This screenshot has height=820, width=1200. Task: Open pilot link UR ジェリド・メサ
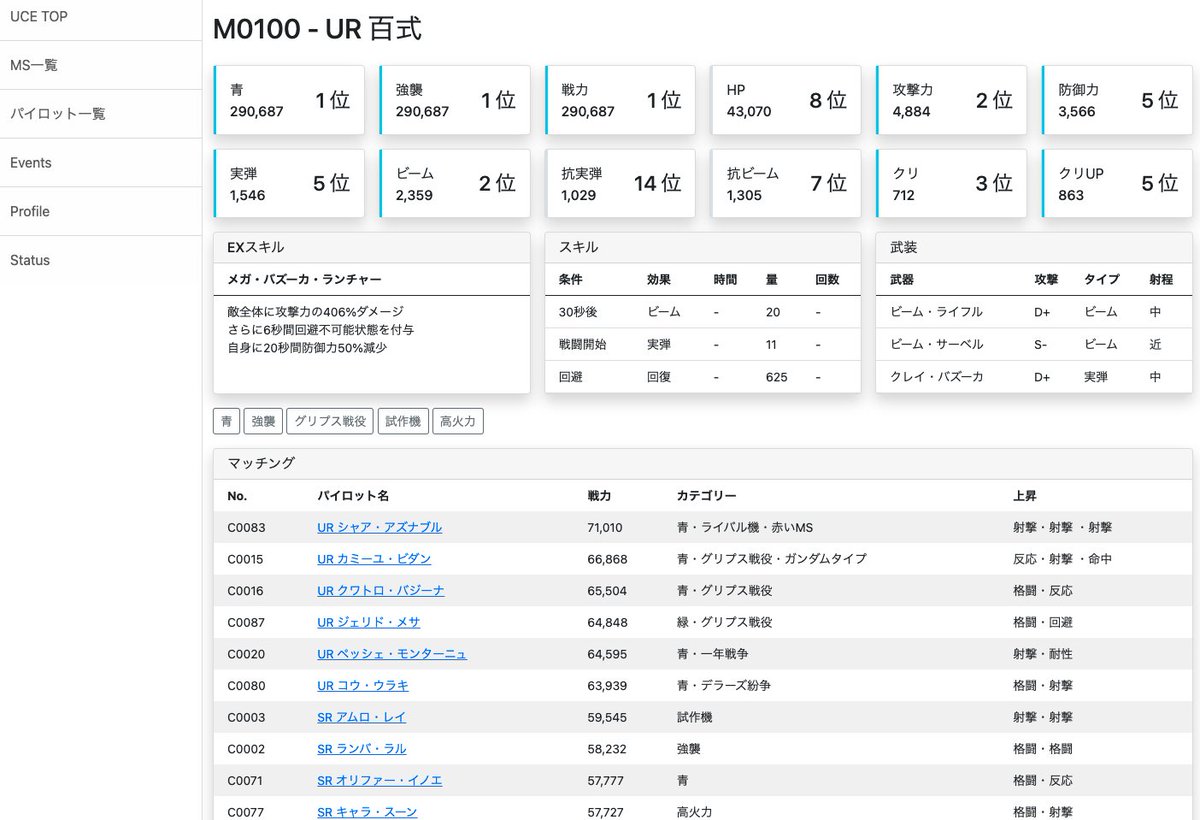pyautogui.click(x=368, y=622)
